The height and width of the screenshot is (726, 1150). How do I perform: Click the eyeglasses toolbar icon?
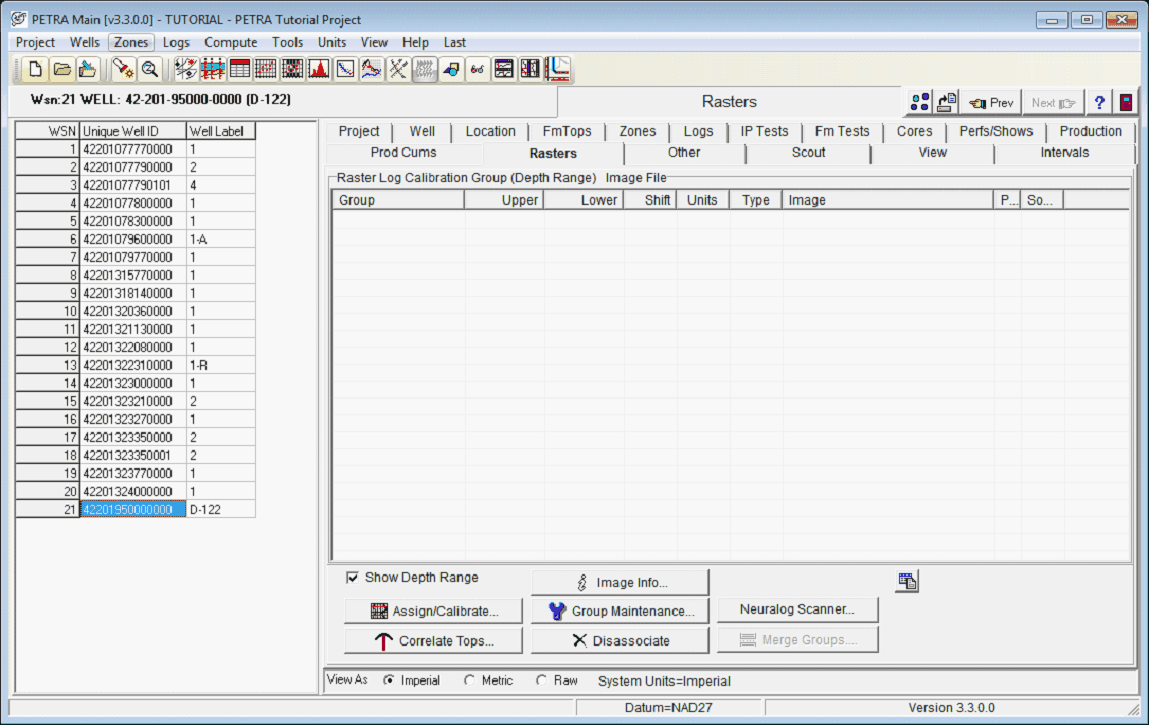click(477, 69)
